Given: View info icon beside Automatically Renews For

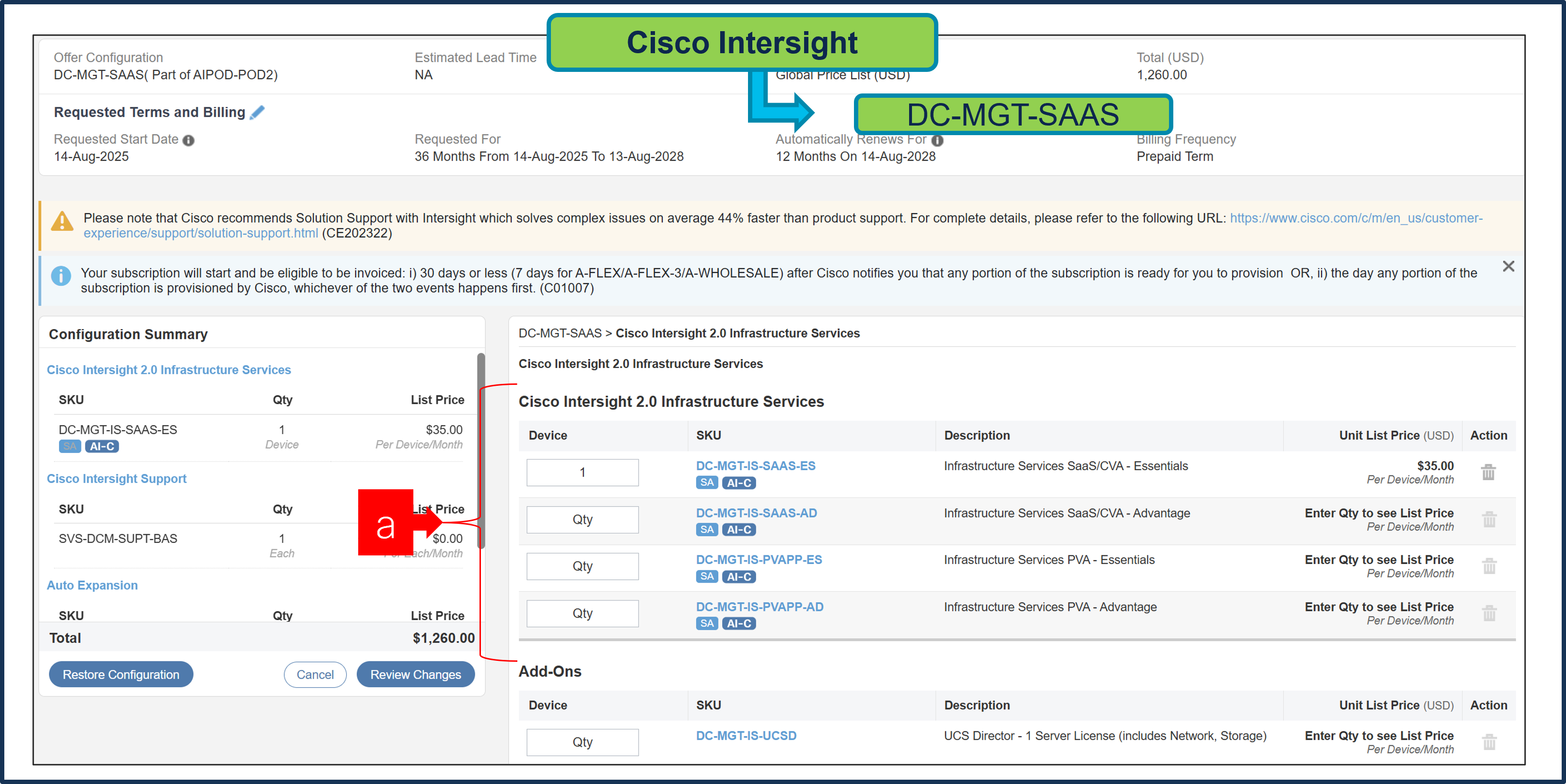Looking at the screenshot, I should 937,140.
